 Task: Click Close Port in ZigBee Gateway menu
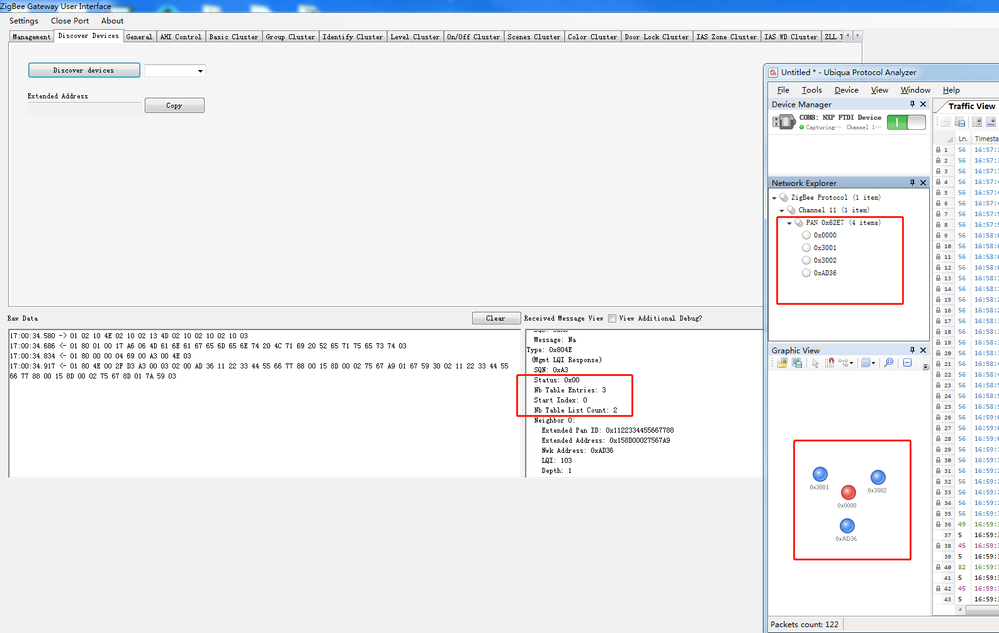coord(69,20)
